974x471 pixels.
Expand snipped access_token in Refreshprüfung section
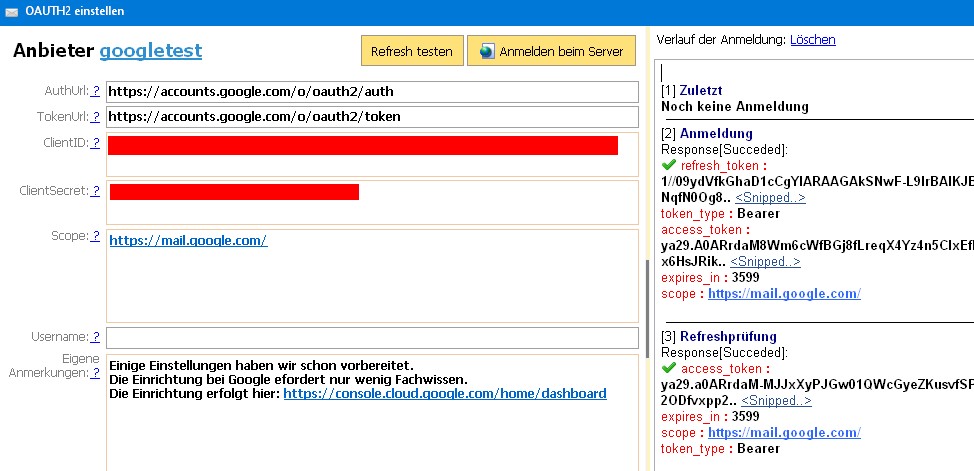point(776,401)
